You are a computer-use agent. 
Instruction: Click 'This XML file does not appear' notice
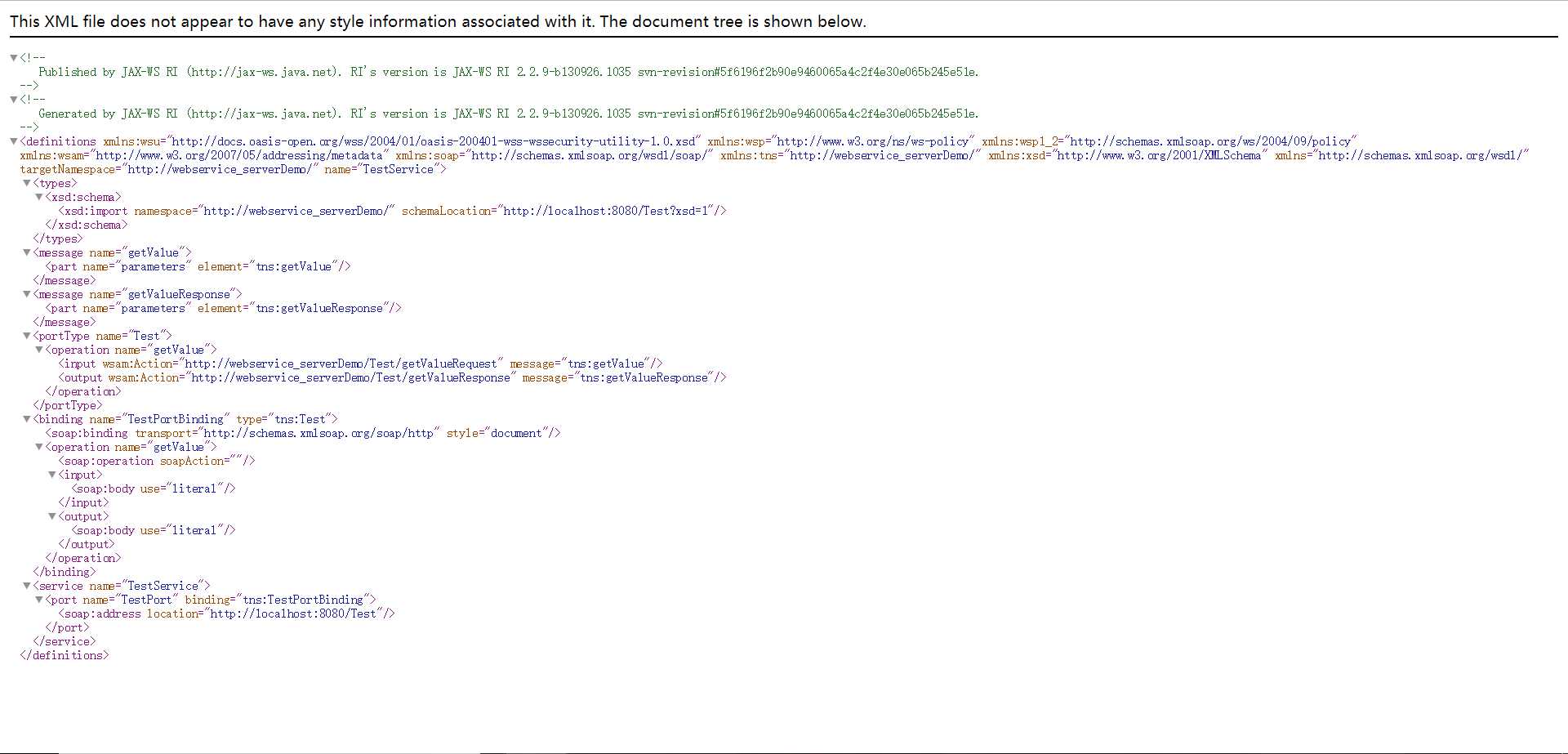438,22
